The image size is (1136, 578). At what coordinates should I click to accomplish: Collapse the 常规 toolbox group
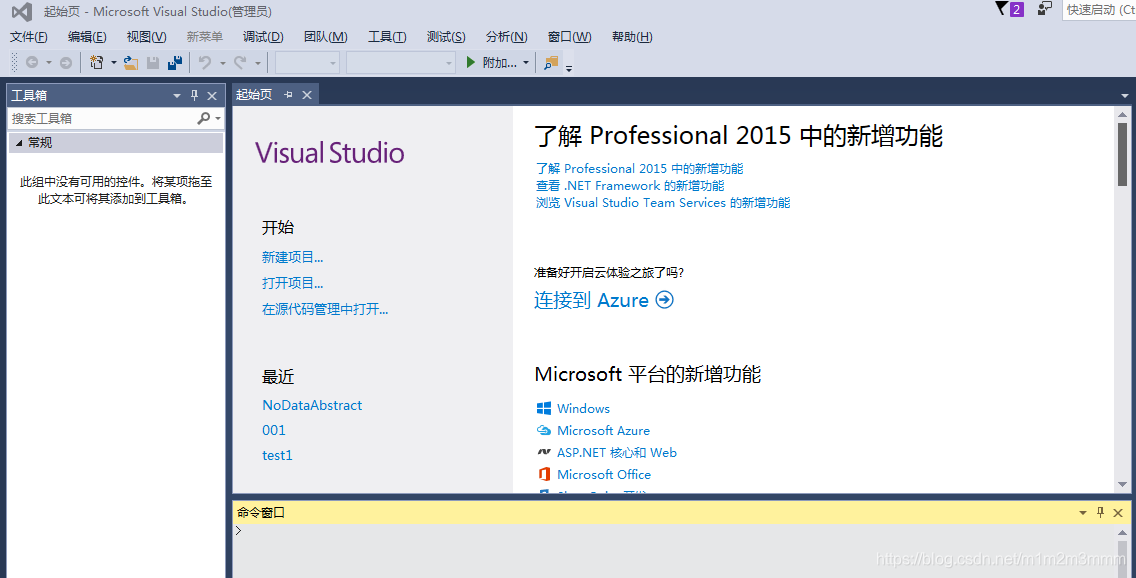point(20,143)
